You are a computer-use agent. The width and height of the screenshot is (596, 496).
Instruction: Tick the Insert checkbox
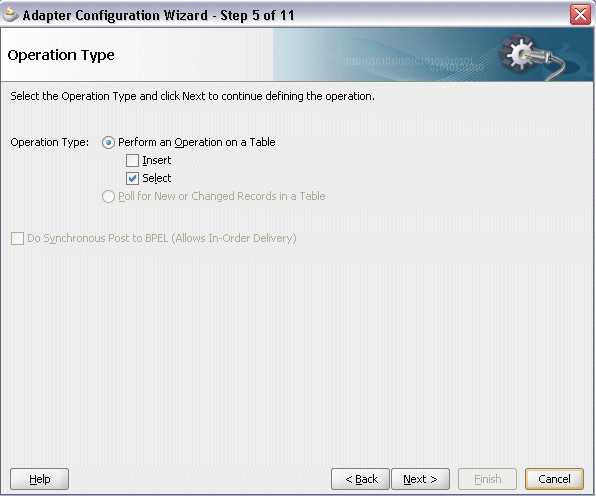pos(132,160)
